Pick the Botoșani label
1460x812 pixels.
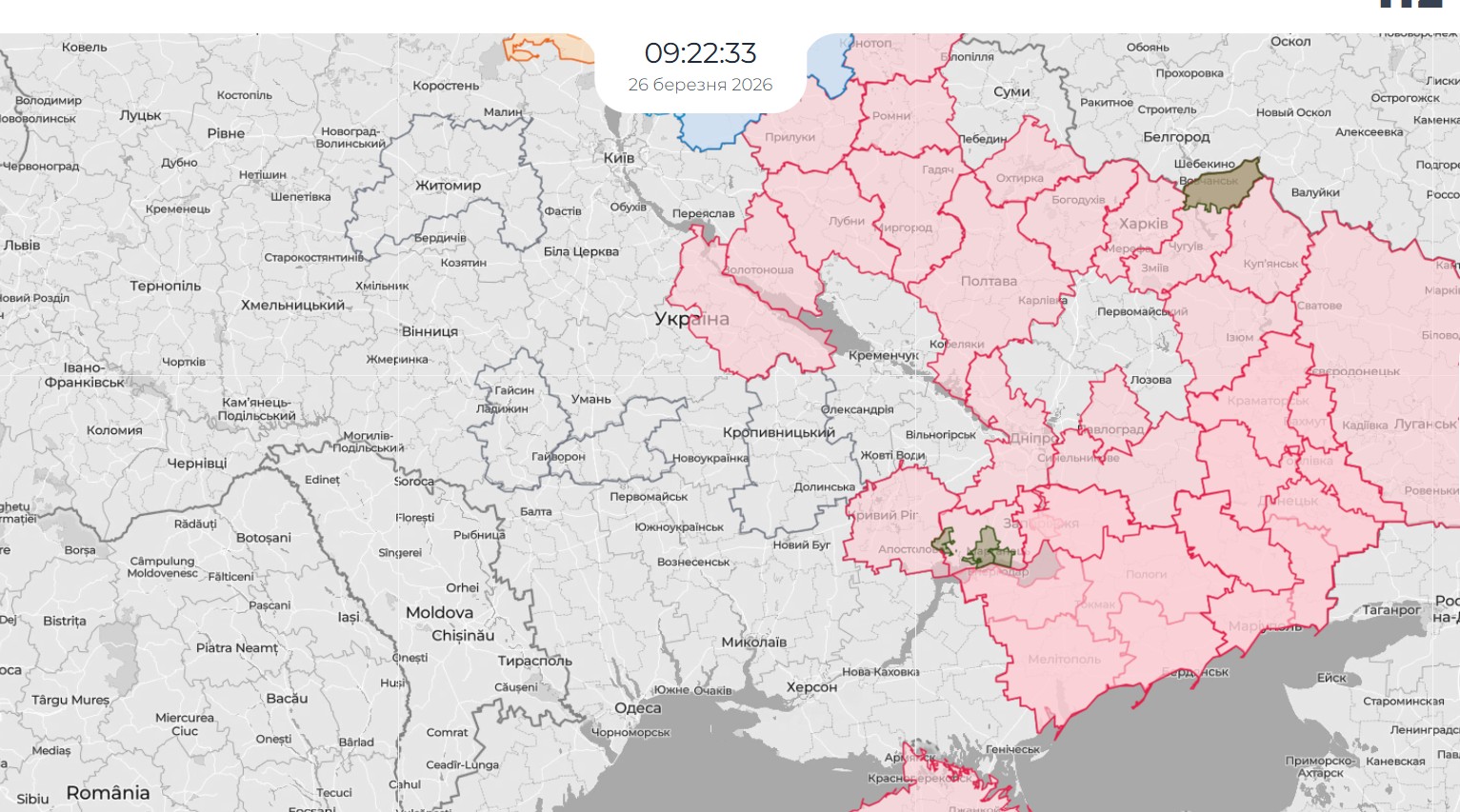(x=264, y=538)
